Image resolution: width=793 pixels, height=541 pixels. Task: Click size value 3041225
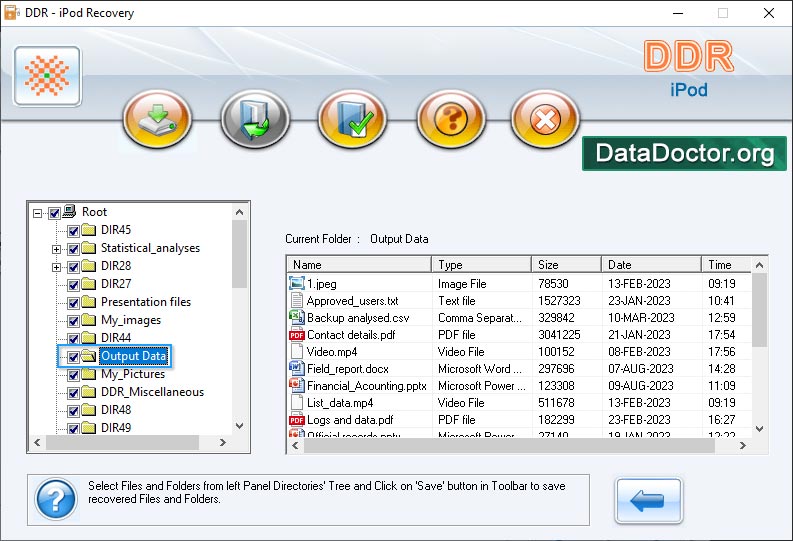point(559,335)
